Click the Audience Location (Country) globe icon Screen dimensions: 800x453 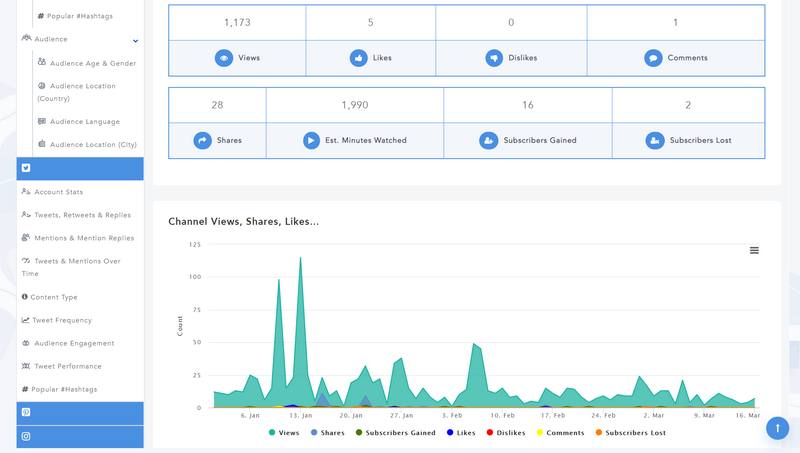42,86
